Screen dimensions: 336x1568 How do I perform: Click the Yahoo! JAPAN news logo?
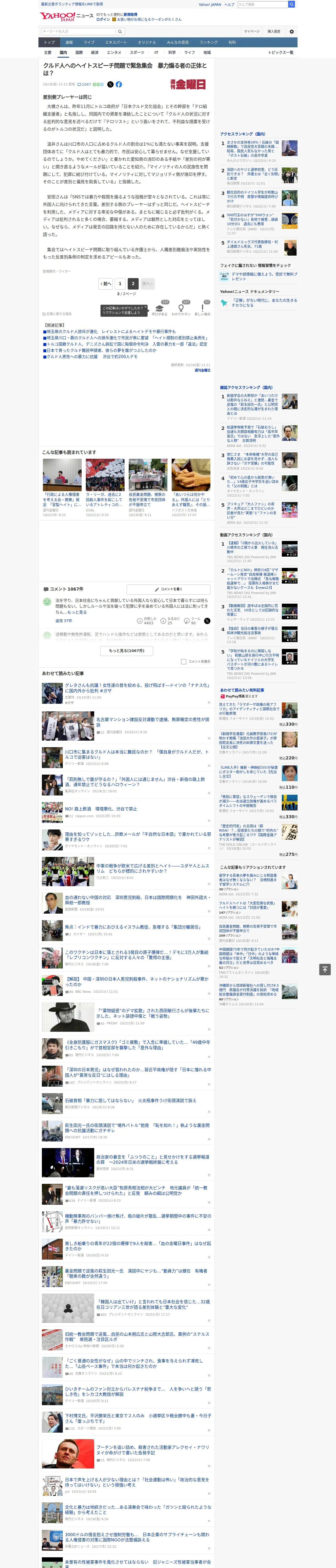click(x=66, y=16)
